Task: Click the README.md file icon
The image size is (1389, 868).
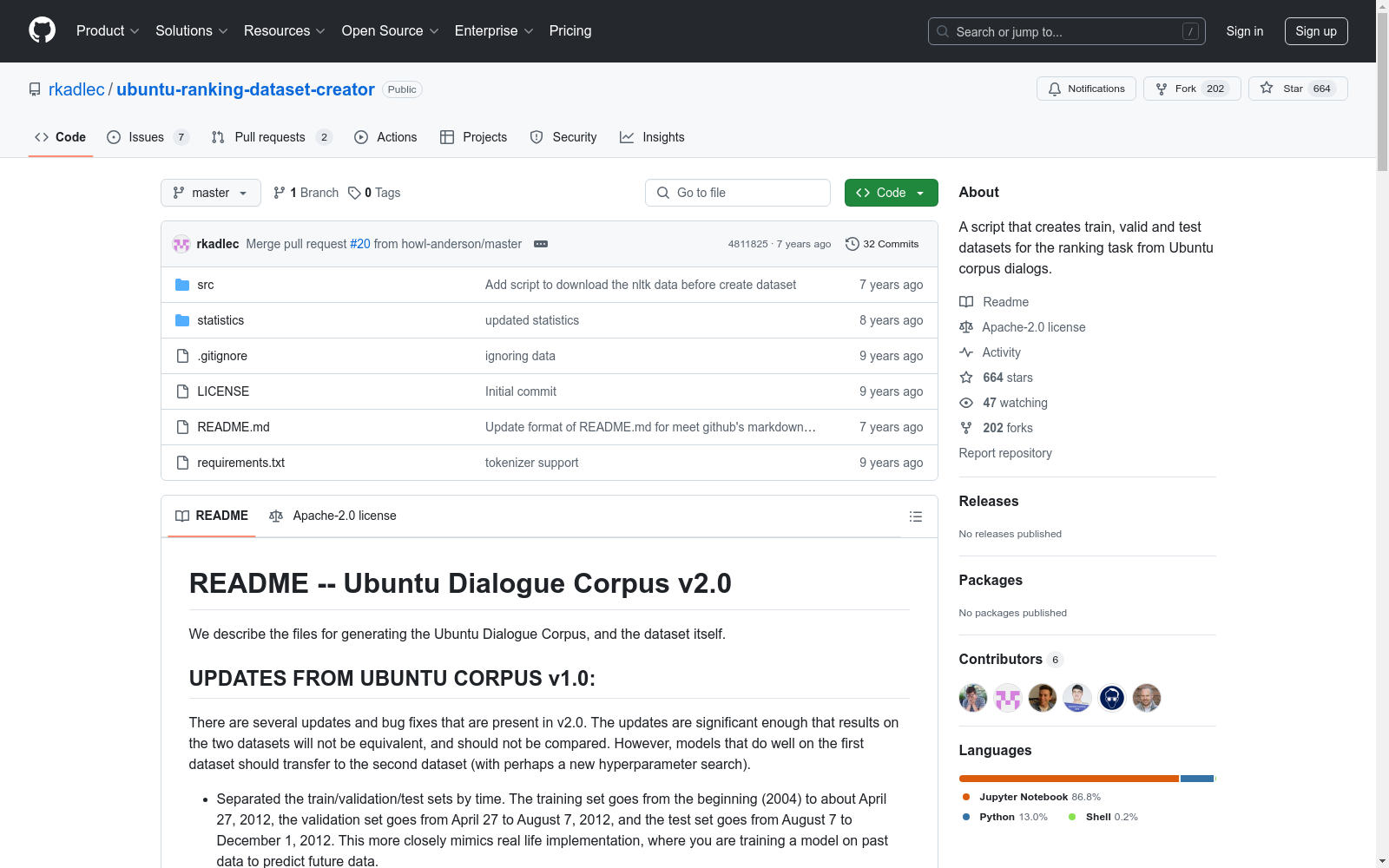Action: click(182, 427)
